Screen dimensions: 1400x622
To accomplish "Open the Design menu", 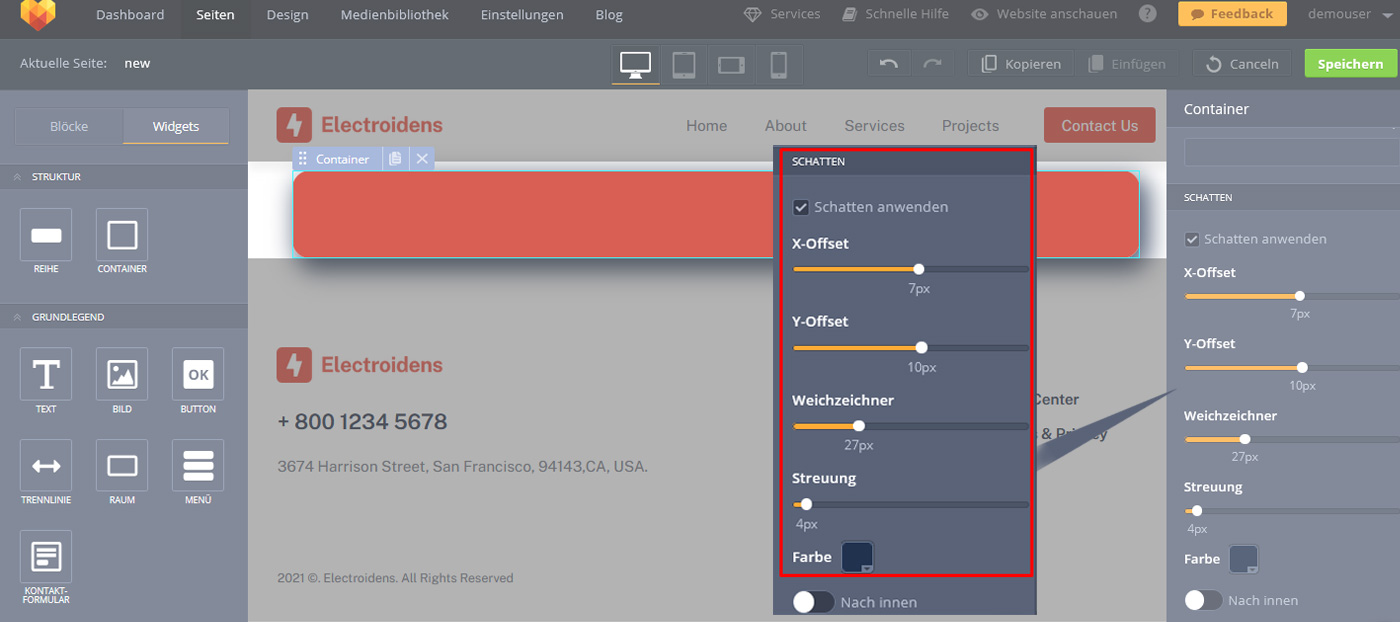I will (288, 15).
